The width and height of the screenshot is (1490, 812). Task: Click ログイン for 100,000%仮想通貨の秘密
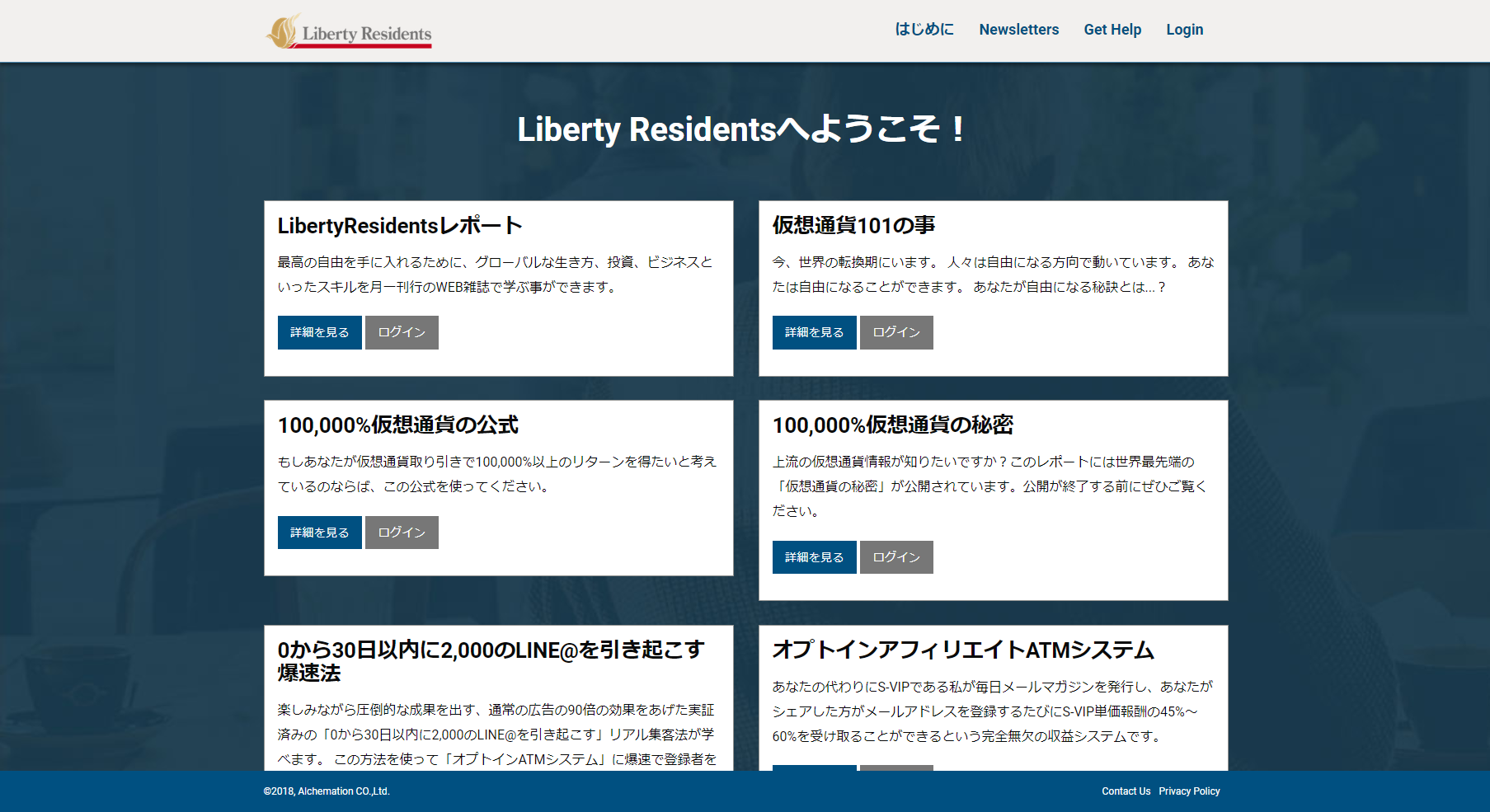tap(896, 557)
